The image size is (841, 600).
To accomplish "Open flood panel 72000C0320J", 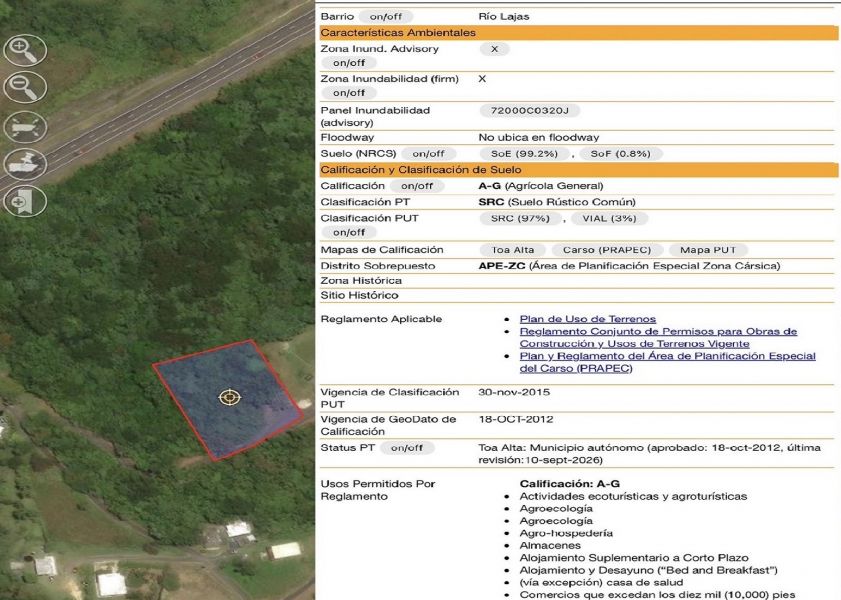I will (529, 111).
